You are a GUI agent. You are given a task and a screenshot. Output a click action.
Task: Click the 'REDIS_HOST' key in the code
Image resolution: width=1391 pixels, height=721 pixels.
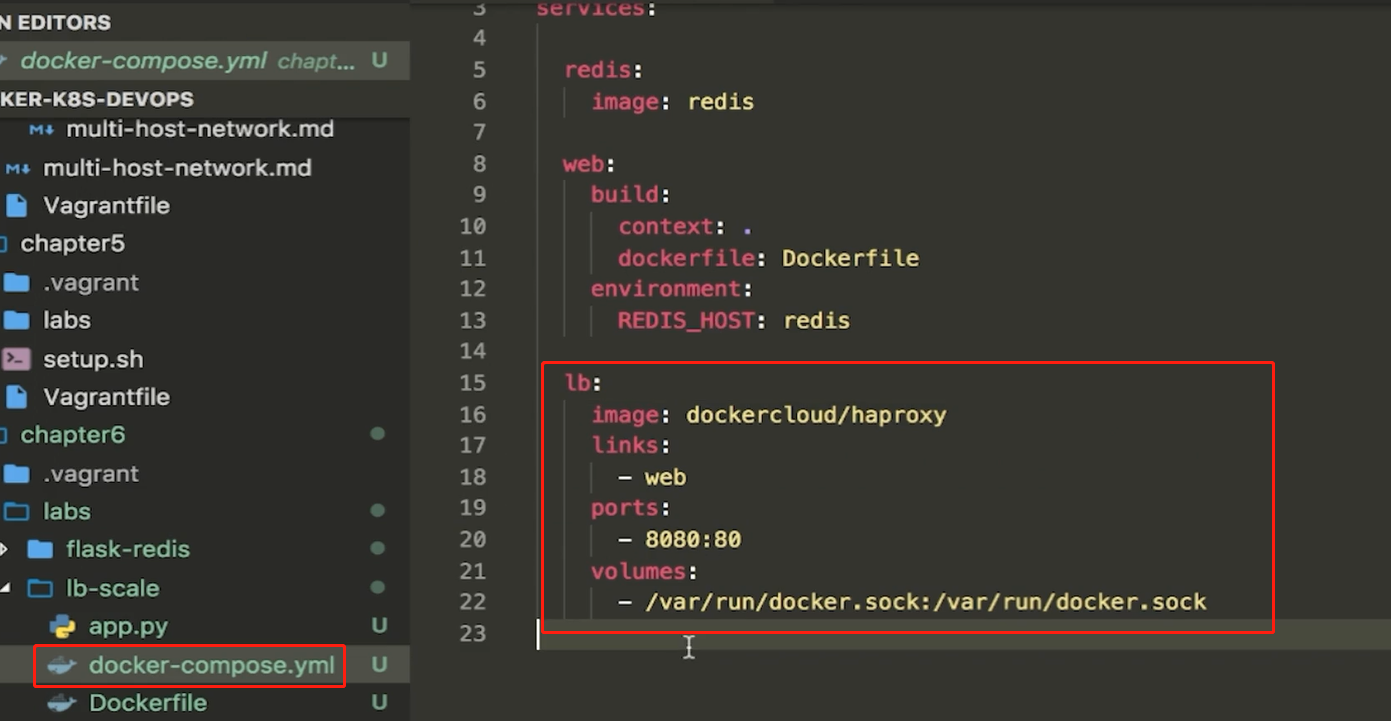tap(686, 321)
